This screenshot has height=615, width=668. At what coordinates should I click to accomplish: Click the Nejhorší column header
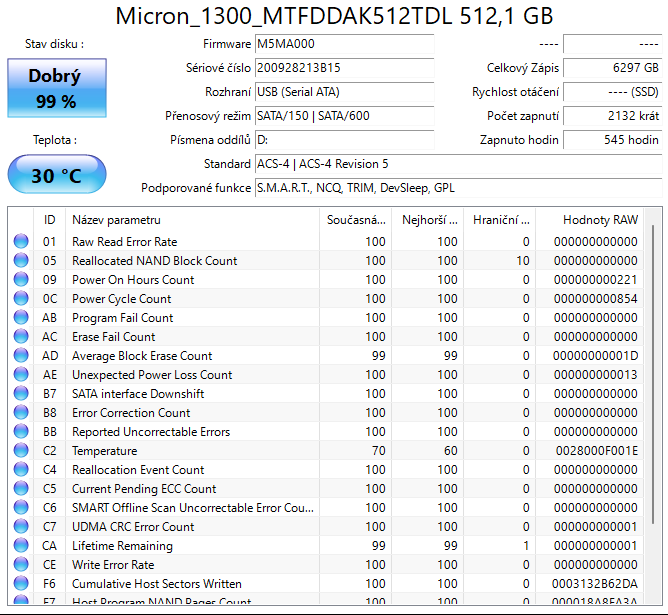[427, 220]
